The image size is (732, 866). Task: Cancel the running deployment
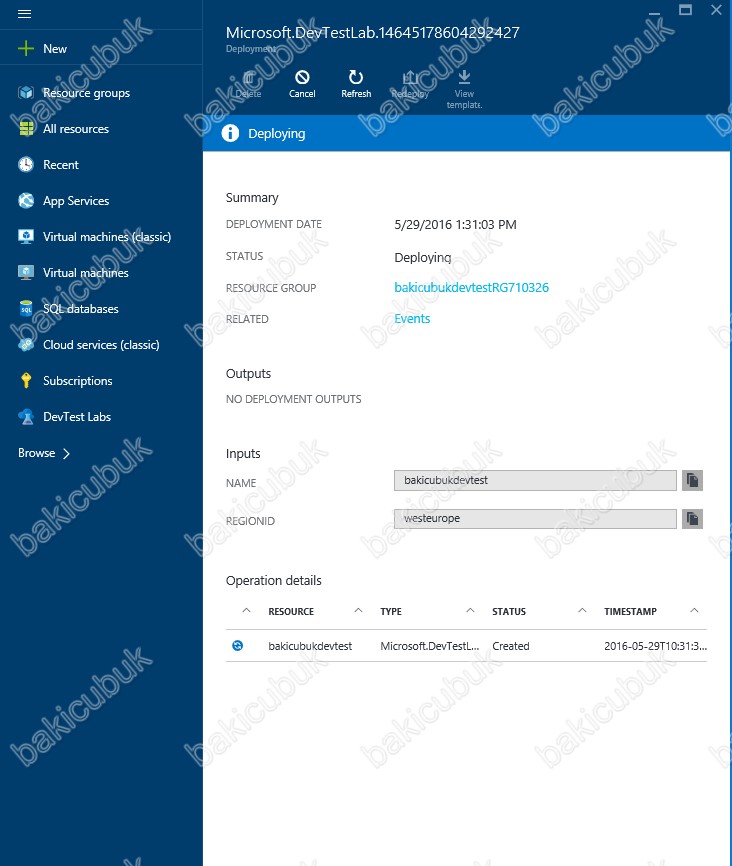tap(302, 85)
